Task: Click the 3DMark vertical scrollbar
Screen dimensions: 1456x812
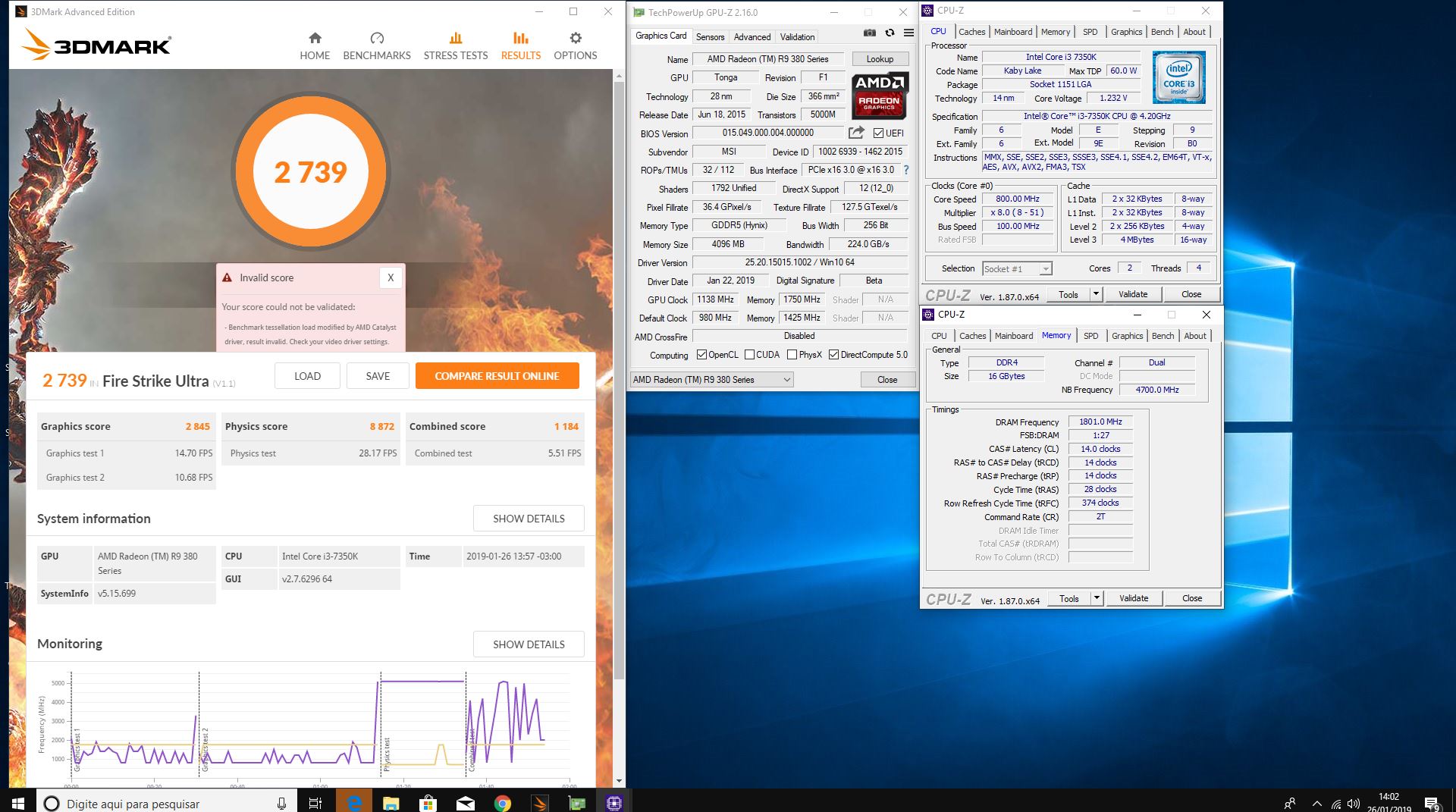Action: click(x=620, y=379)
